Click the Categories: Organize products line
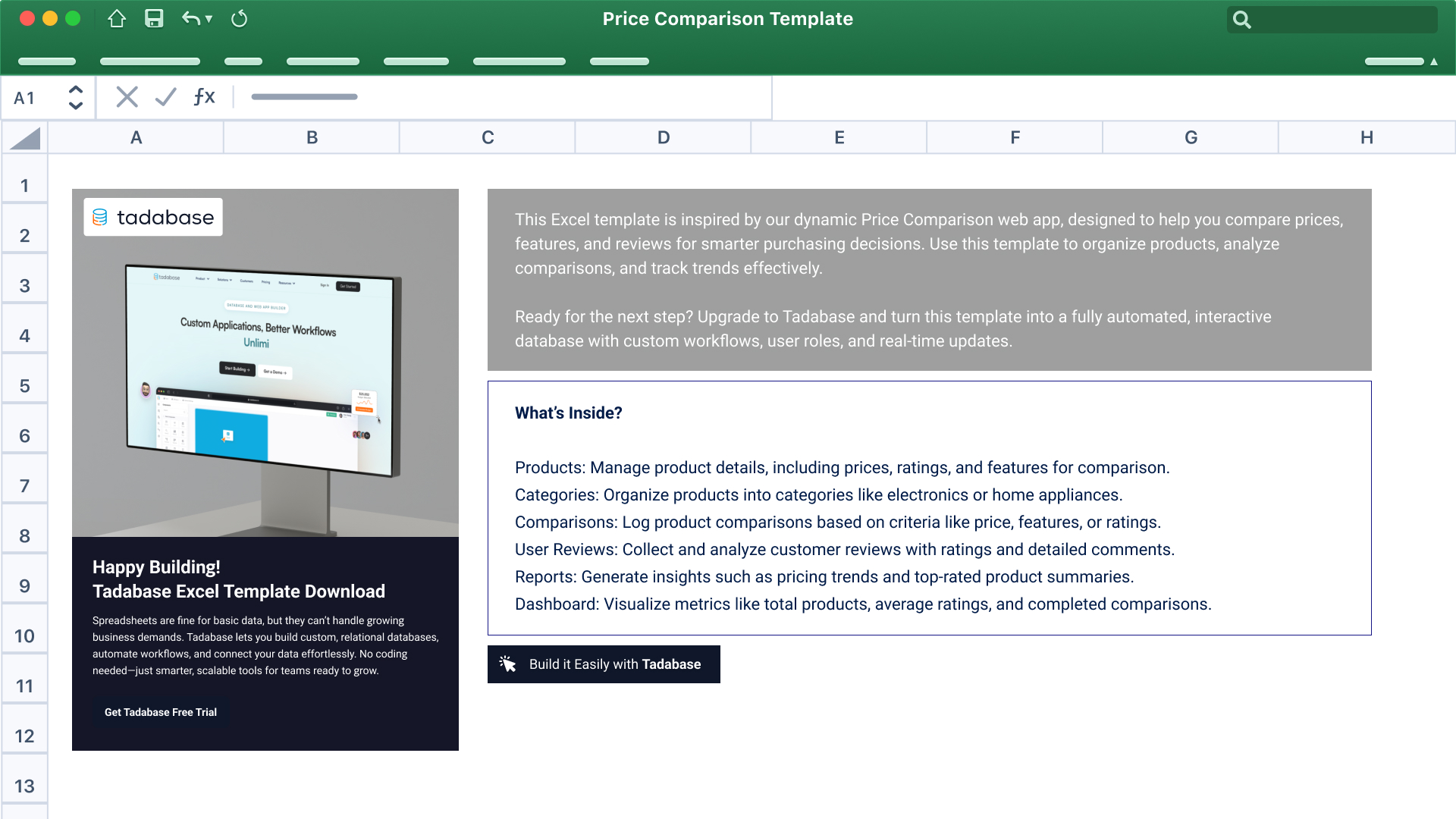The width and height of the screenshot is (1456, 819). pos(819,495)
